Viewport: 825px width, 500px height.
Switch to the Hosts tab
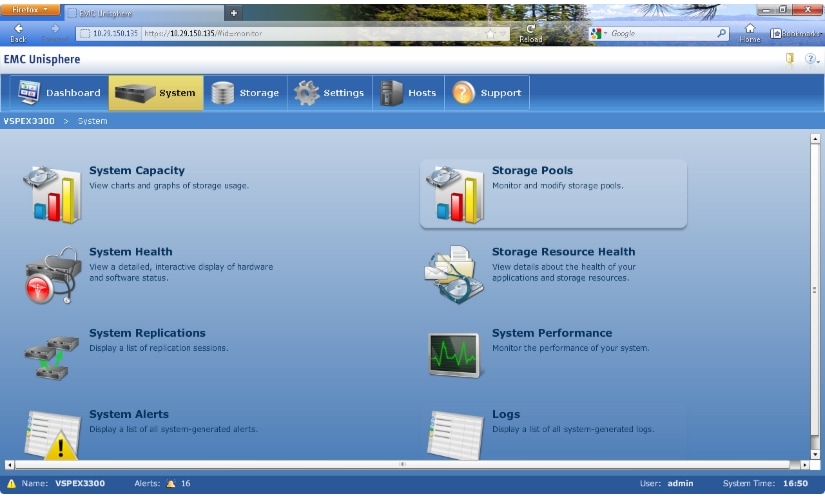408,93
